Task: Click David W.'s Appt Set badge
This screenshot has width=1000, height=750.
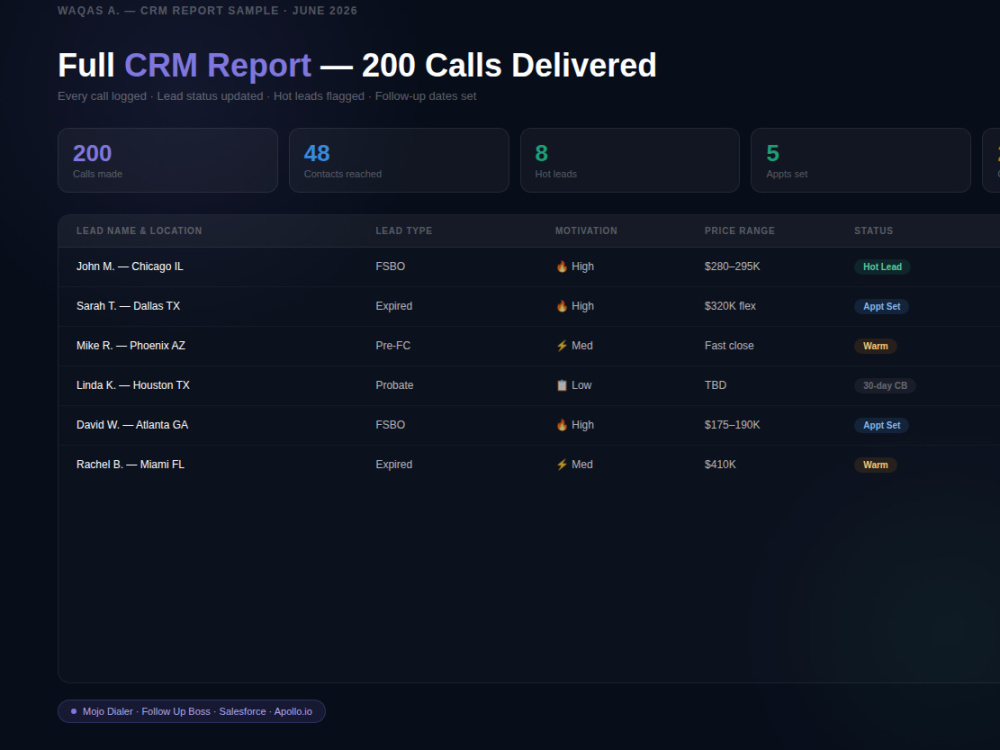Action: (x=881, y=425)
